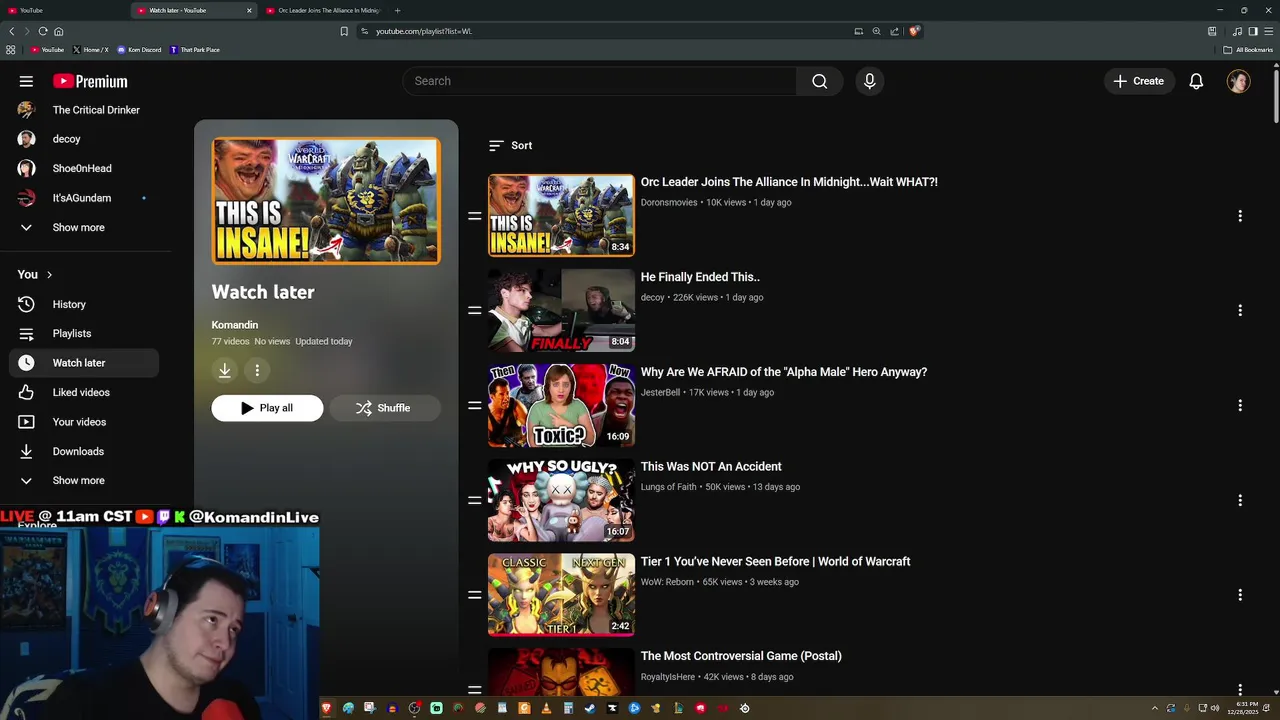Open options for AFRAID of Alpha Male video
The width and height of the screenshot is (1280, 720).
(1240, 406)
